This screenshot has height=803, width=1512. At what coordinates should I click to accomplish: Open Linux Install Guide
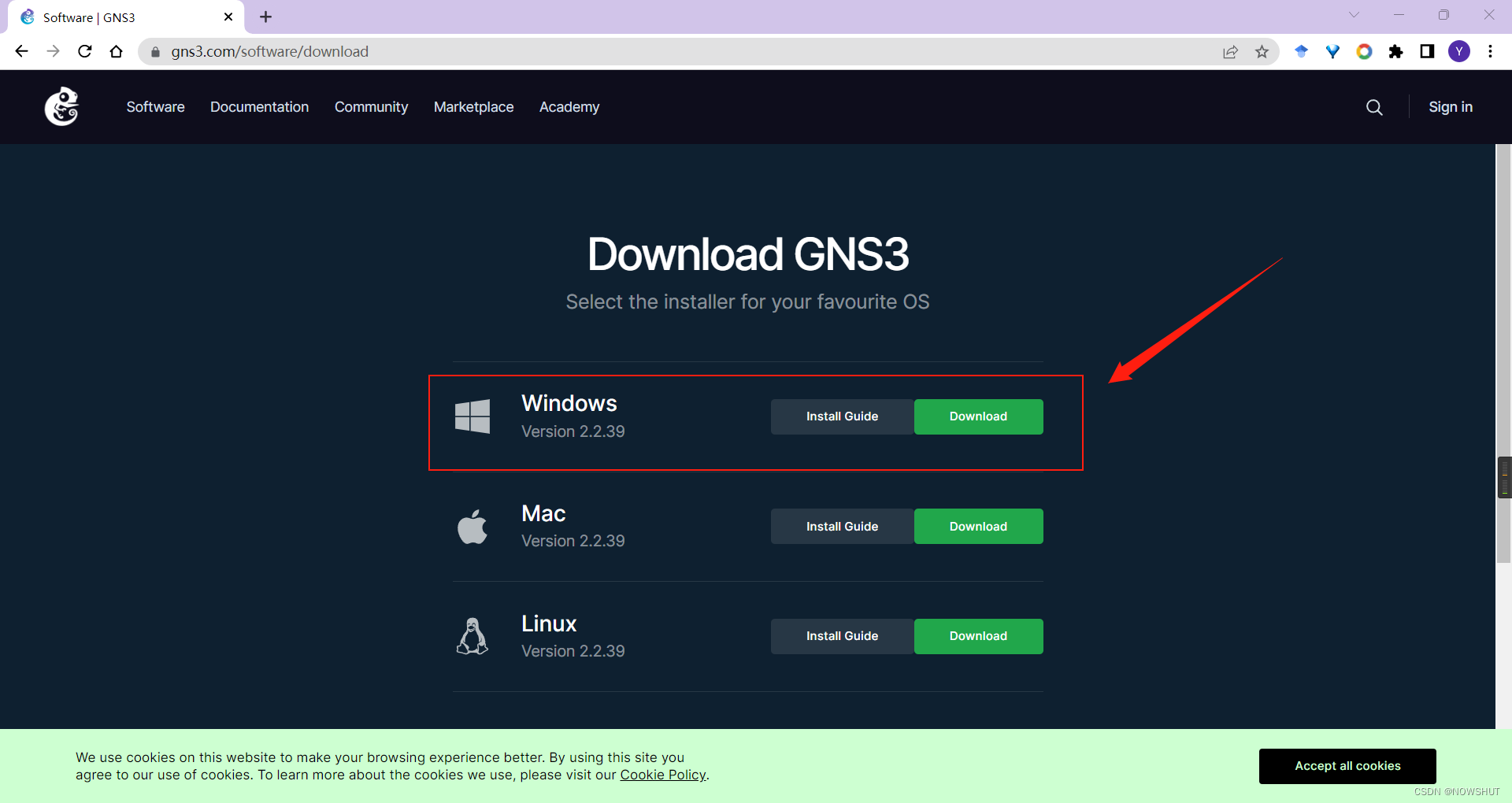click(x=843, y=636)
